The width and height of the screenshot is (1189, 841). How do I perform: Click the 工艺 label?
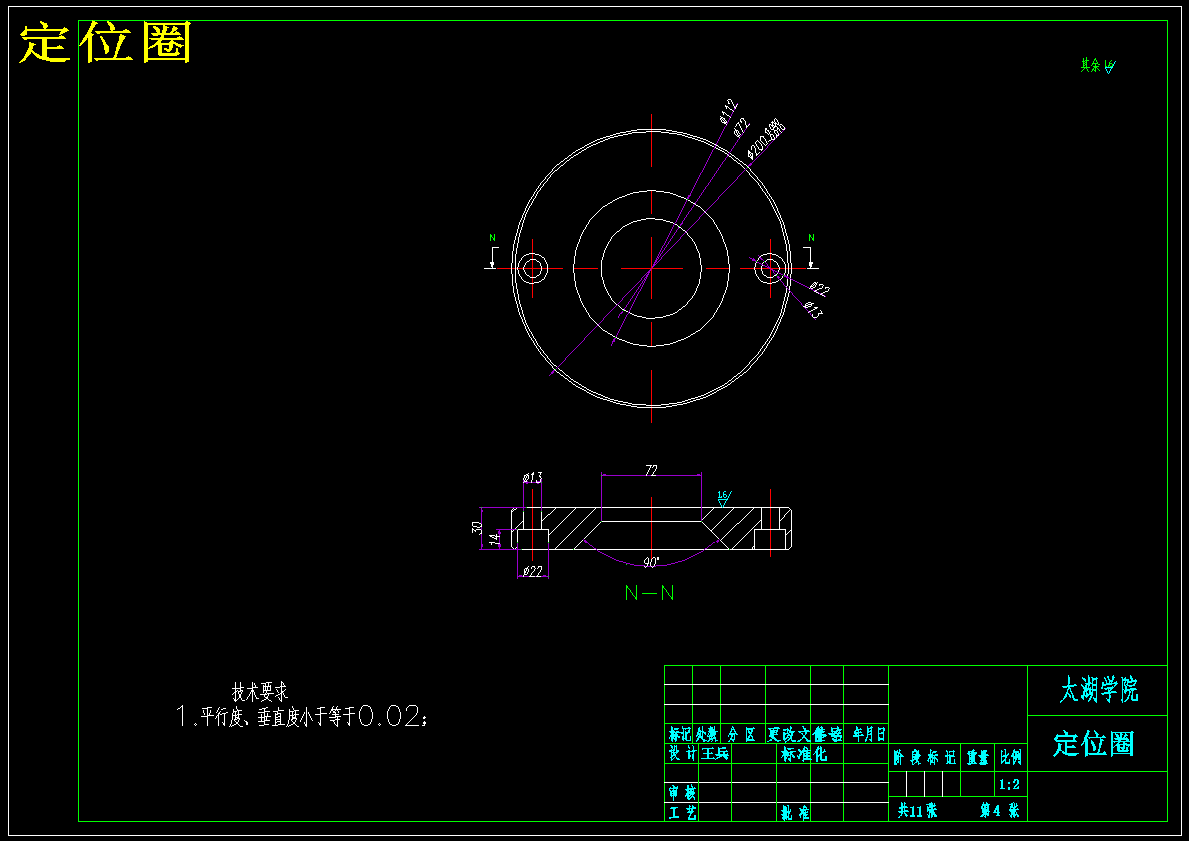682,812
